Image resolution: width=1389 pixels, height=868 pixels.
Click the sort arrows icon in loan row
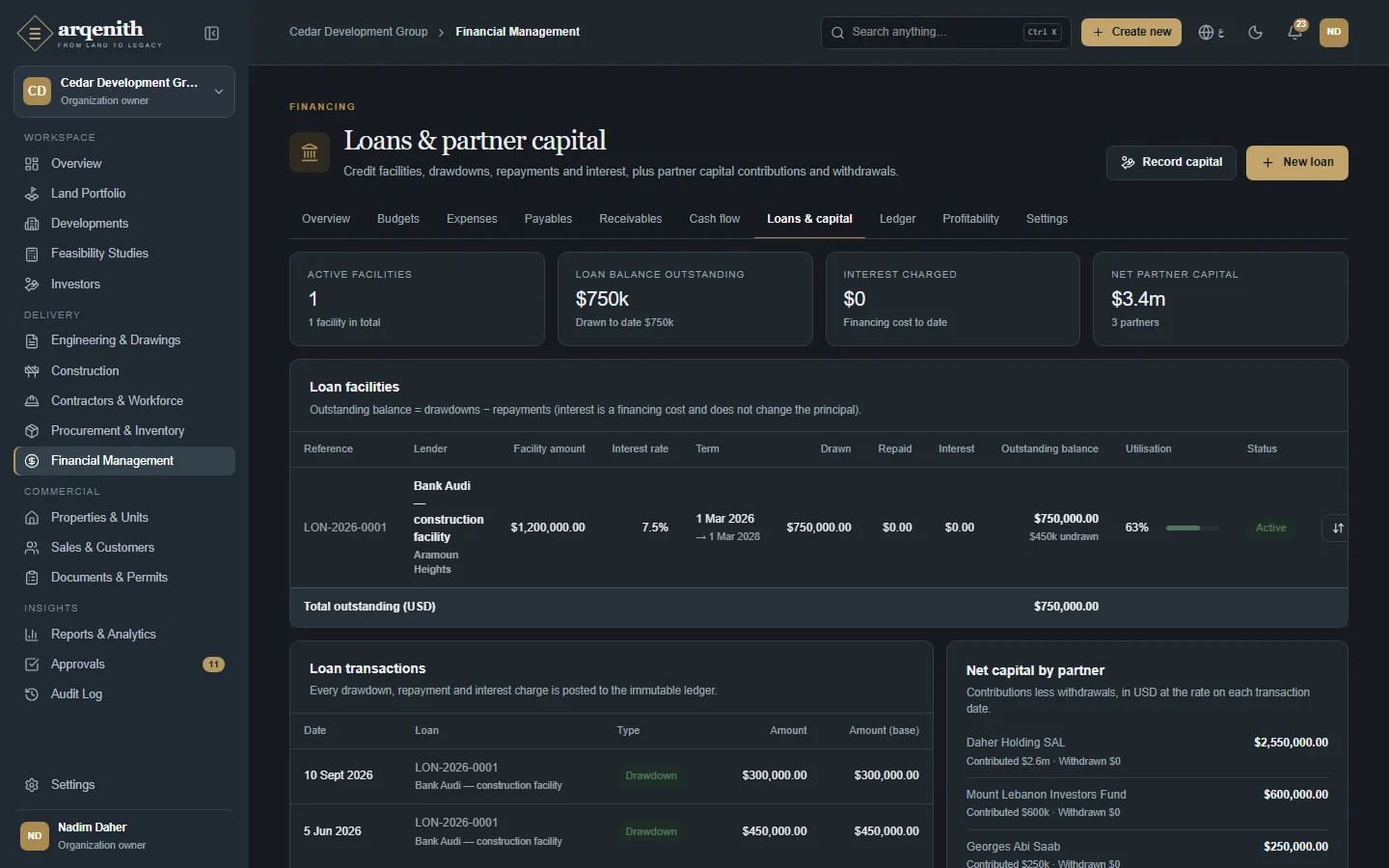pyautogui.click(x=1337, y=528)
